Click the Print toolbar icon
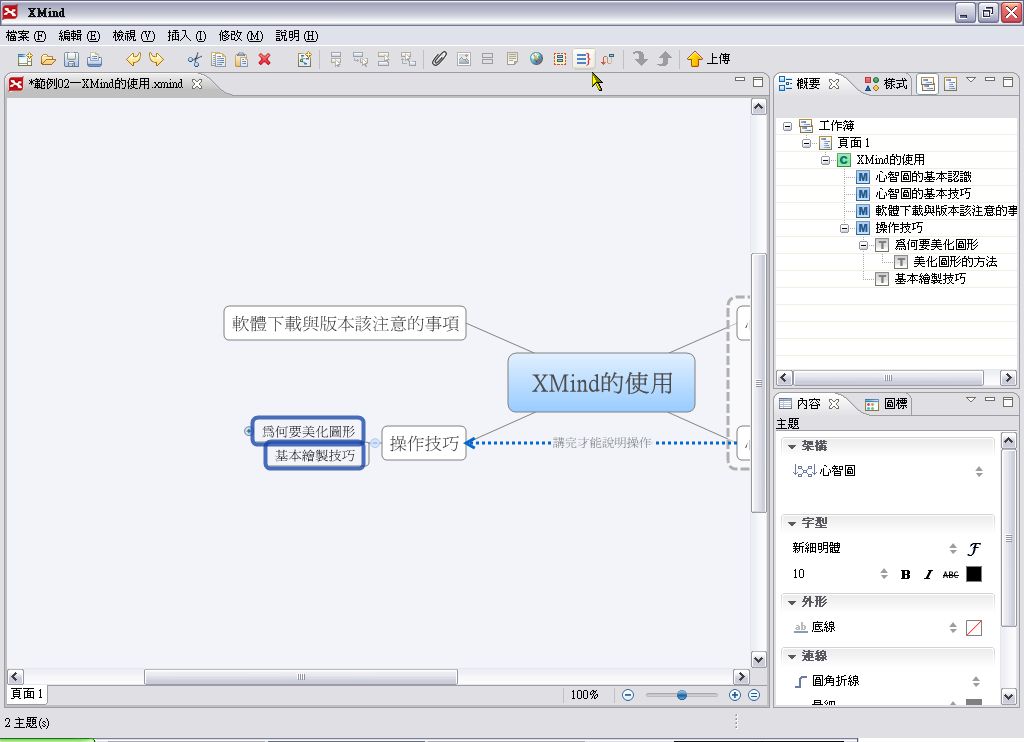This screenshot has width=1024, height=742. tap(95, 59)
